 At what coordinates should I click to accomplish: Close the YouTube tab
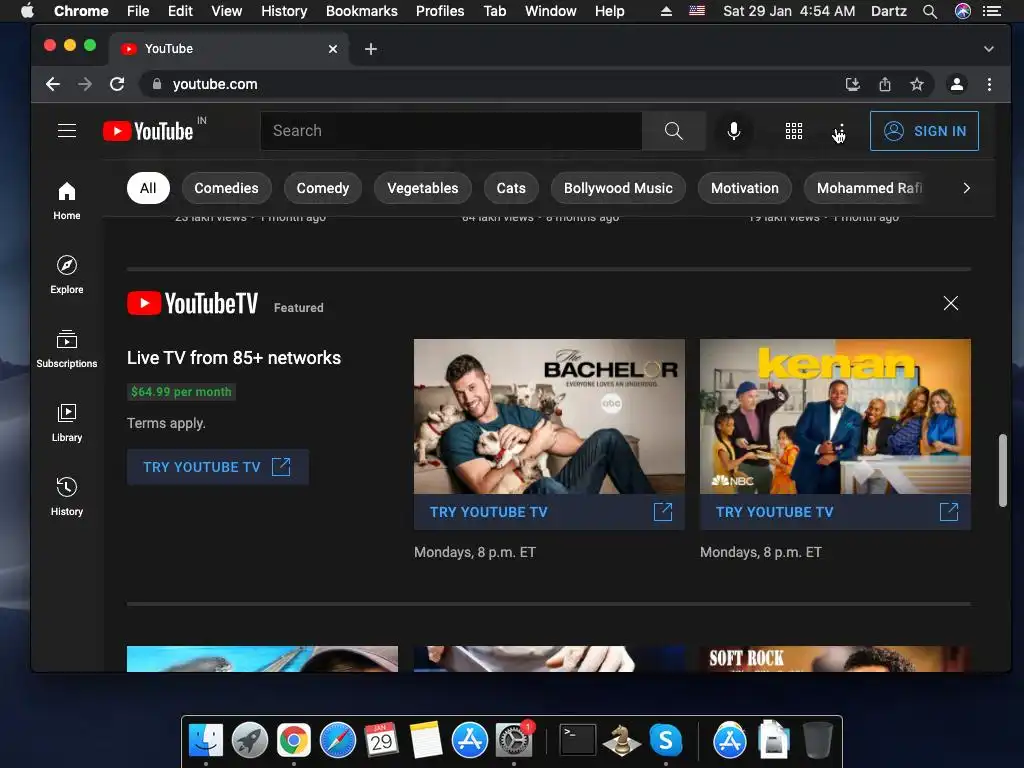click(333, 49)
